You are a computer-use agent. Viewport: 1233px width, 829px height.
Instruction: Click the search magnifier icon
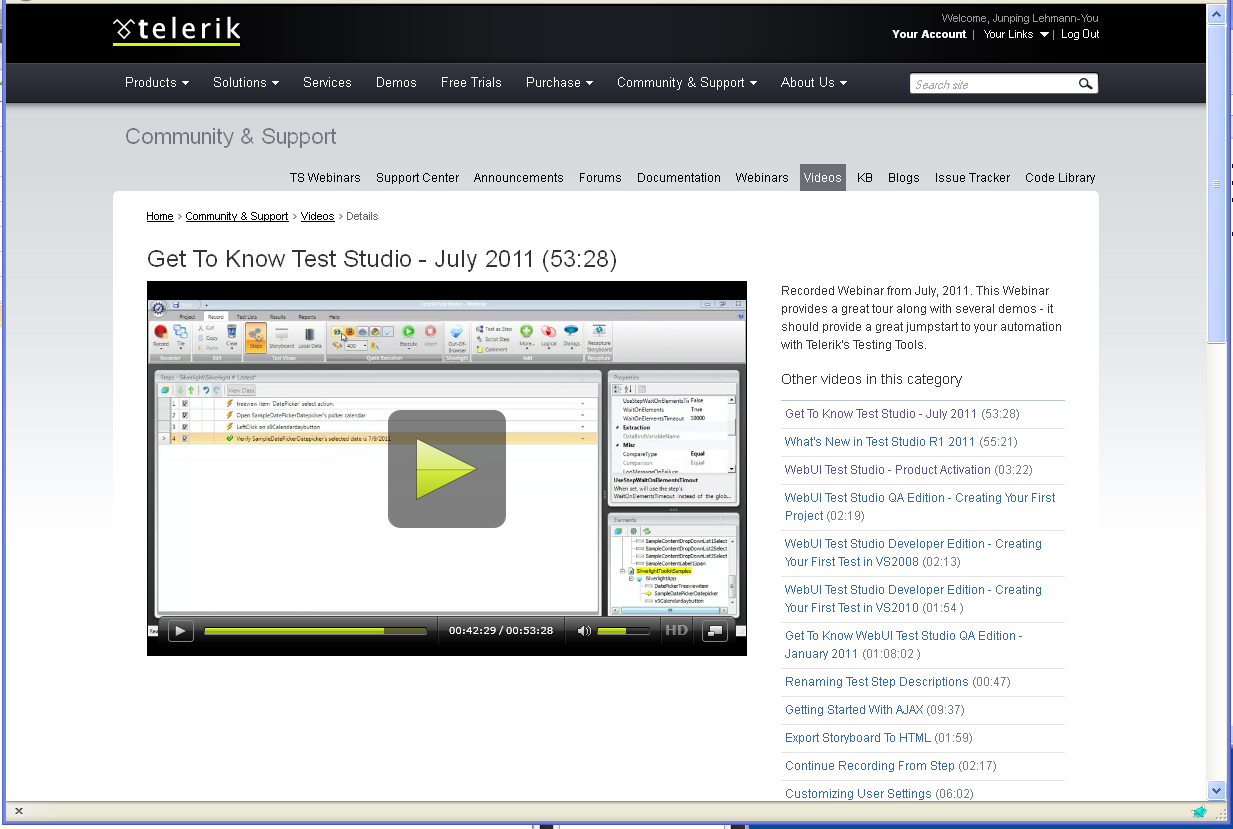(x=1085, y=84)
